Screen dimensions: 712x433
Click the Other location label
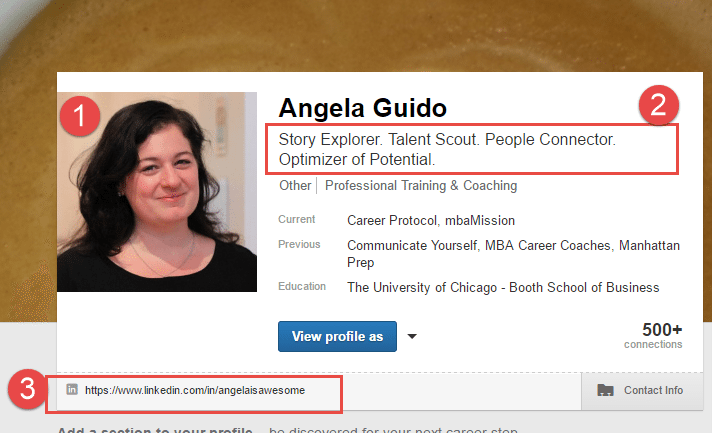295,186
